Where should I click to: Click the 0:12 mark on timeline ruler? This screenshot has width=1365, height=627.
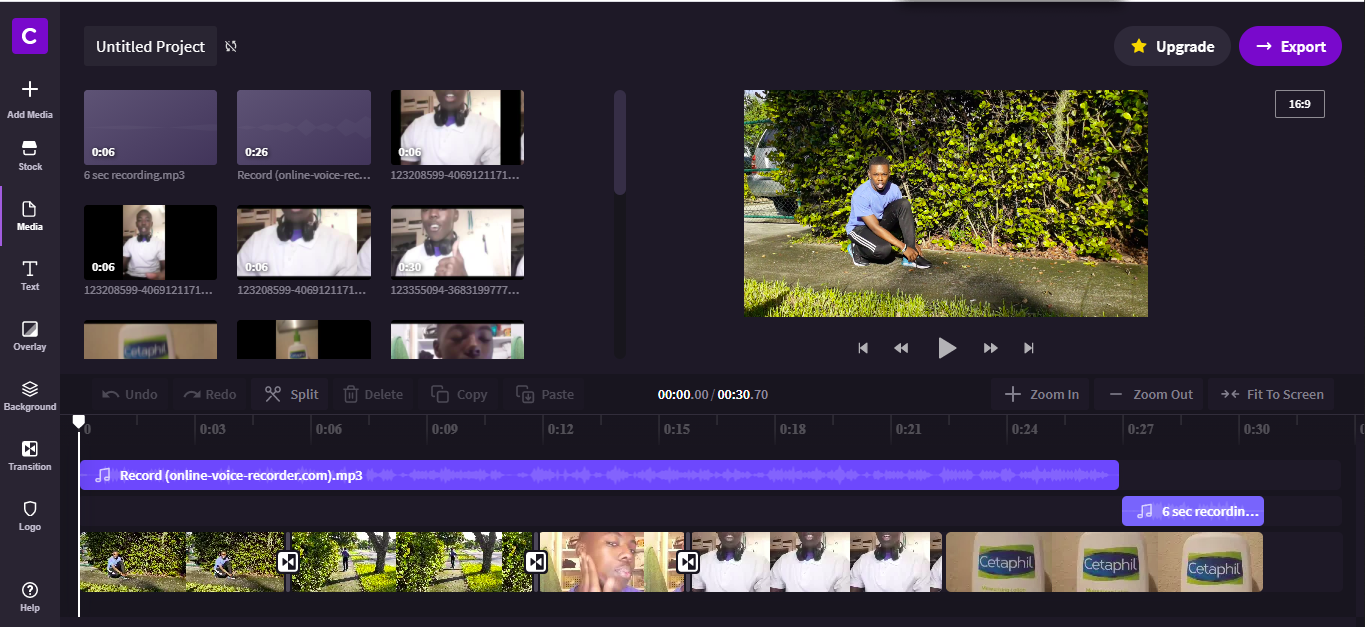560,429
